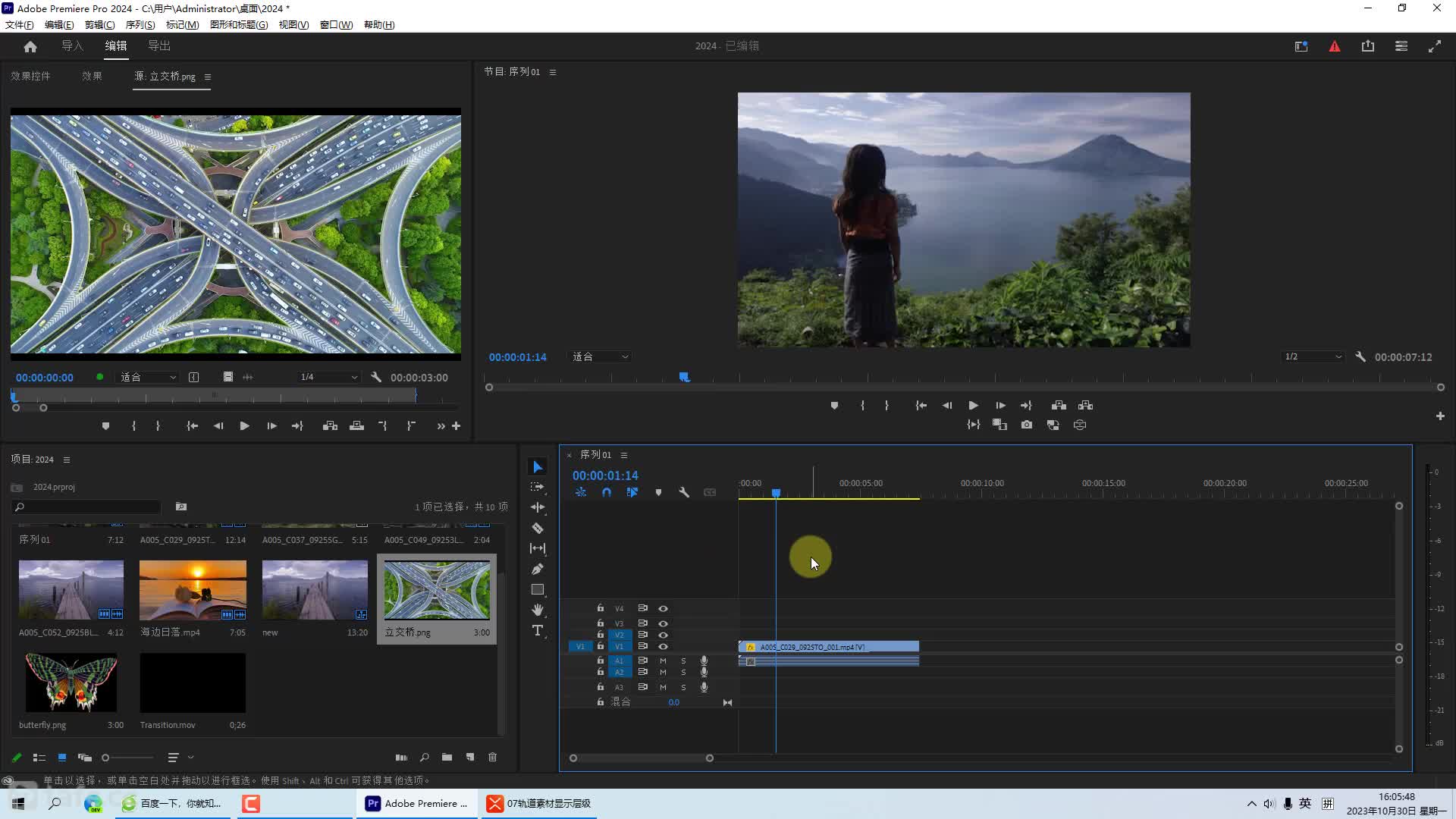Toggle nest sequence insert mode
Image resolution: width=1456 pixels, height=819 pixels.
coord(581,492)
